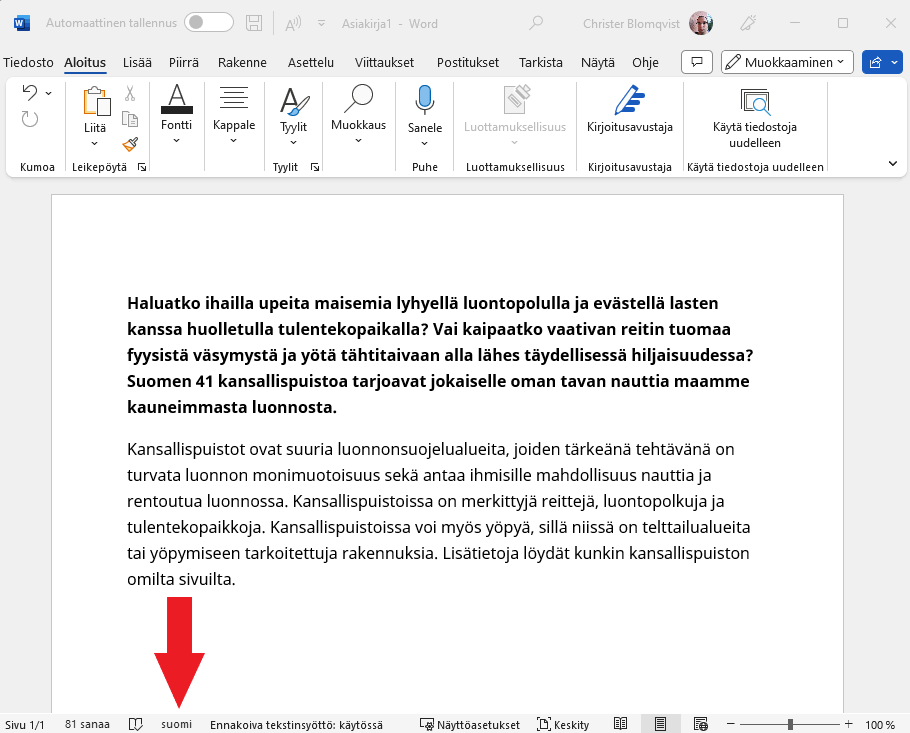The height and width of the screenshot is (733, 910).
Task: Enable Keskity focus mode
Action: [563, 725]
